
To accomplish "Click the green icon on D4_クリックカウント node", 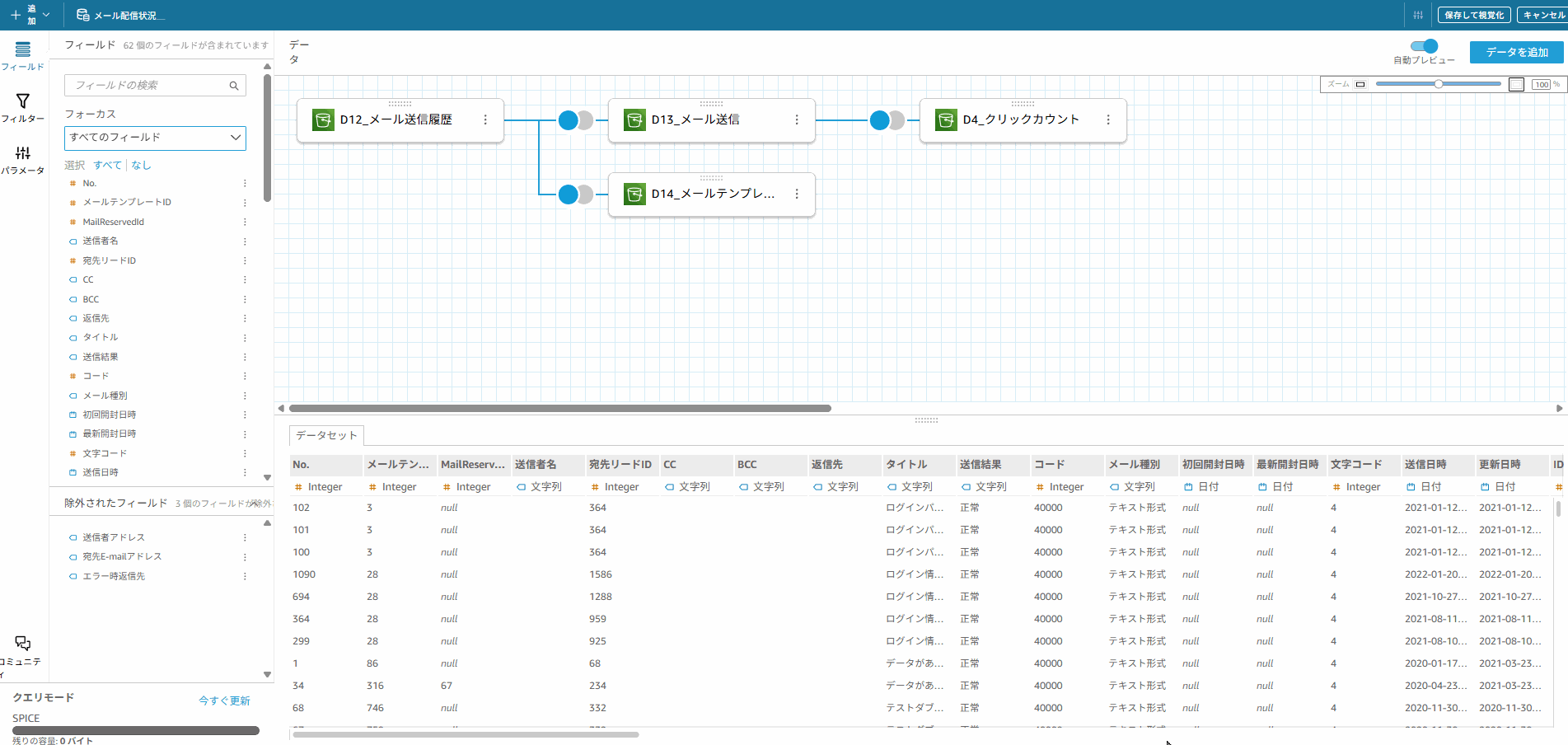I will [x=946, y=119].
